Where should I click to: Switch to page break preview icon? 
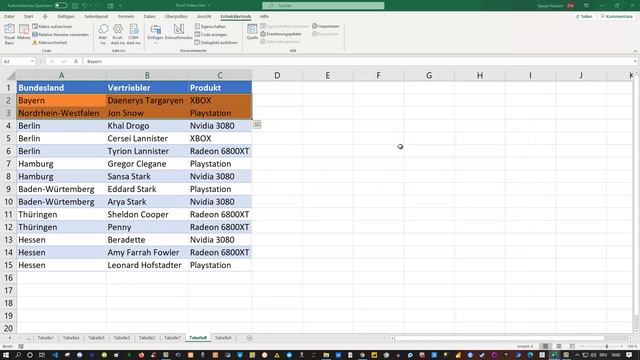[572, 346]
